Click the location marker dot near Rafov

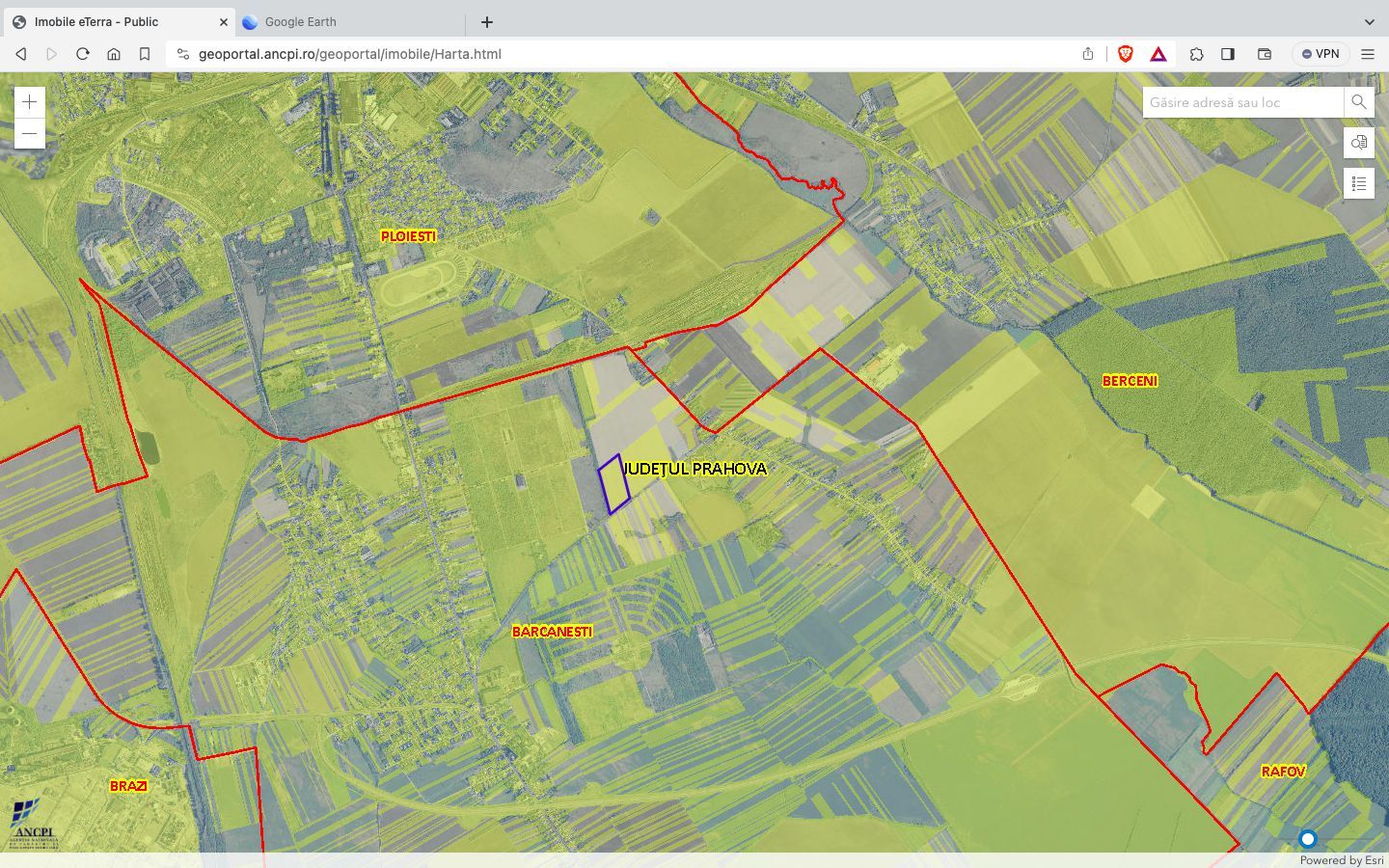pos(1308,839)
